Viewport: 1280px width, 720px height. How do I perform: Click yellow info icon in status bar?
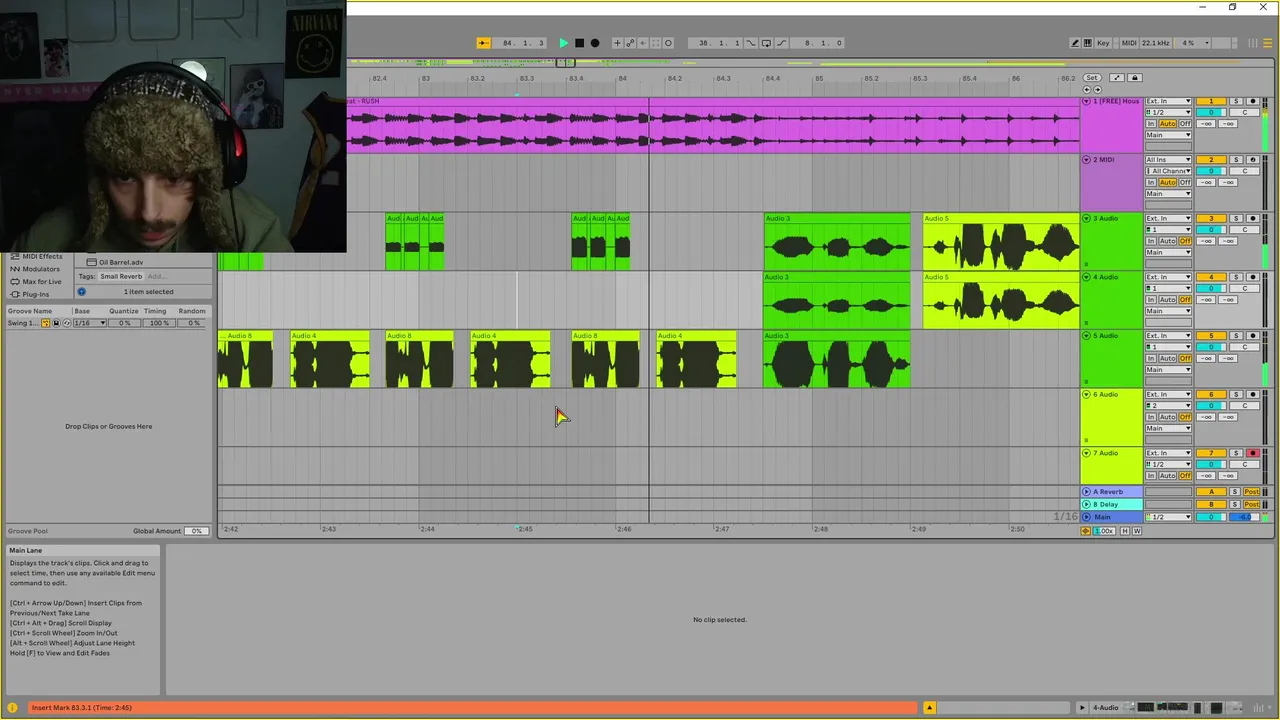[13, 708]
